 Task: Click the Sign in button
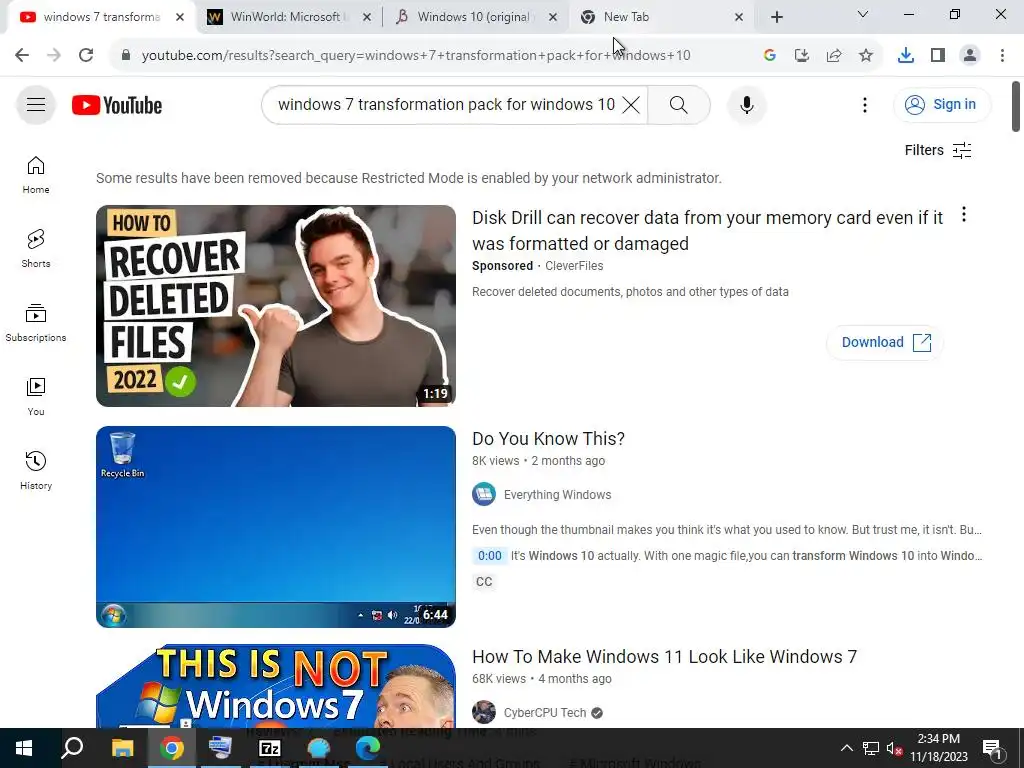click(x=942, y=104)
